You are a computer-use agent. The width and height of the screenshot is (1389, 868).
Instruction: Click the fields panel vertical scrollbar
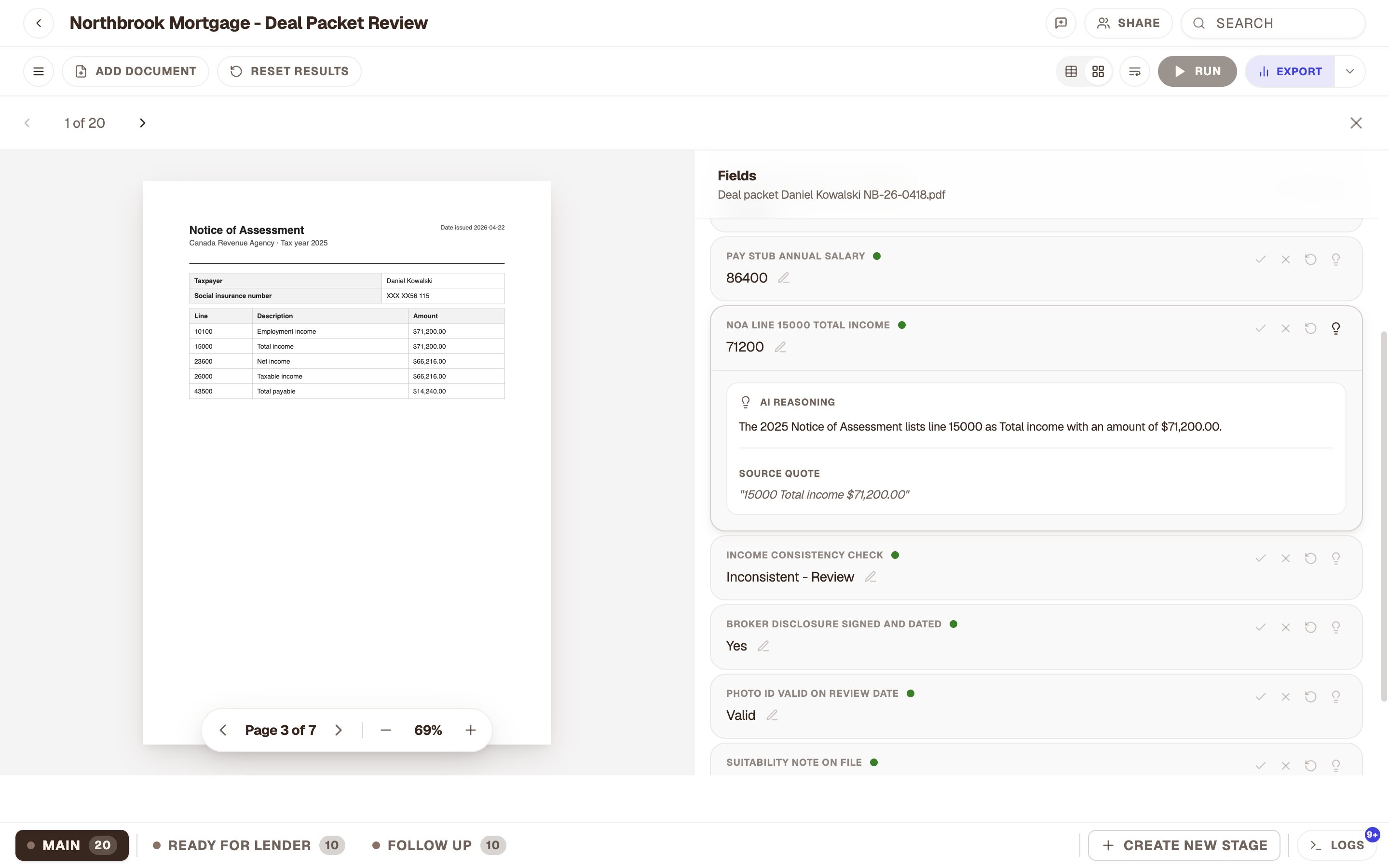(1383, 515)
